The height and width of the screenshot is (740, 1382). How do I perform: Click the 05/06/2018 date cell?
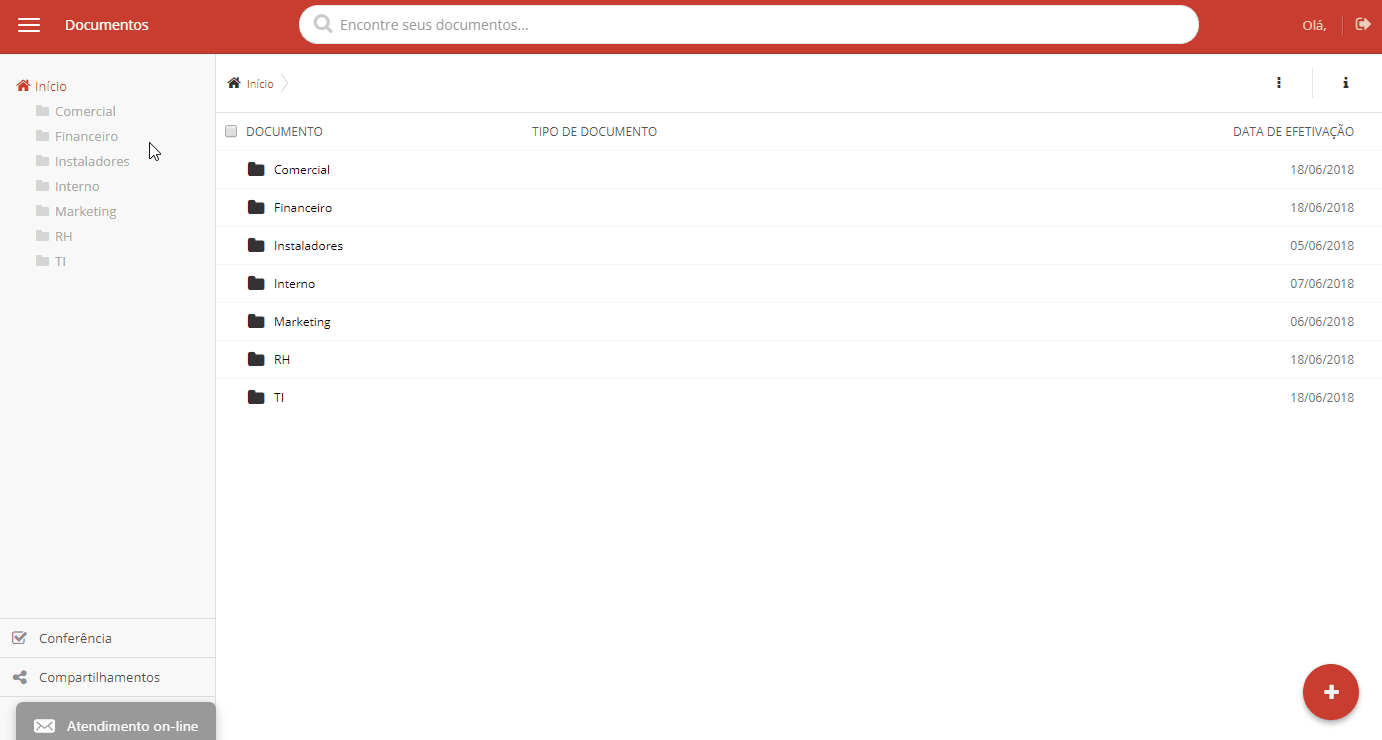click(x=1322, y=245)
